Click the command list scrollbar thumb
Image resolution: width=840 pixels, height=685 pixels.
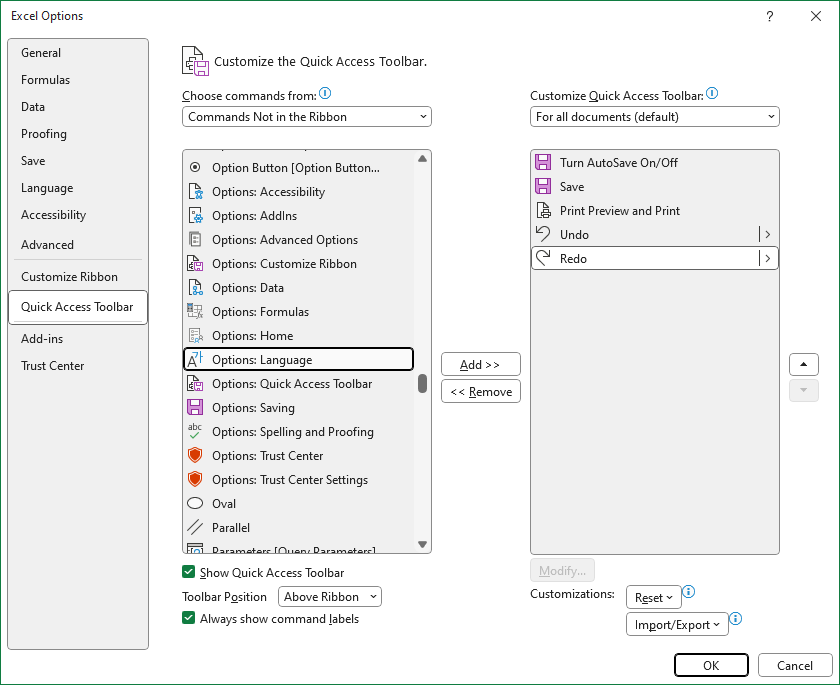point(422,383)
